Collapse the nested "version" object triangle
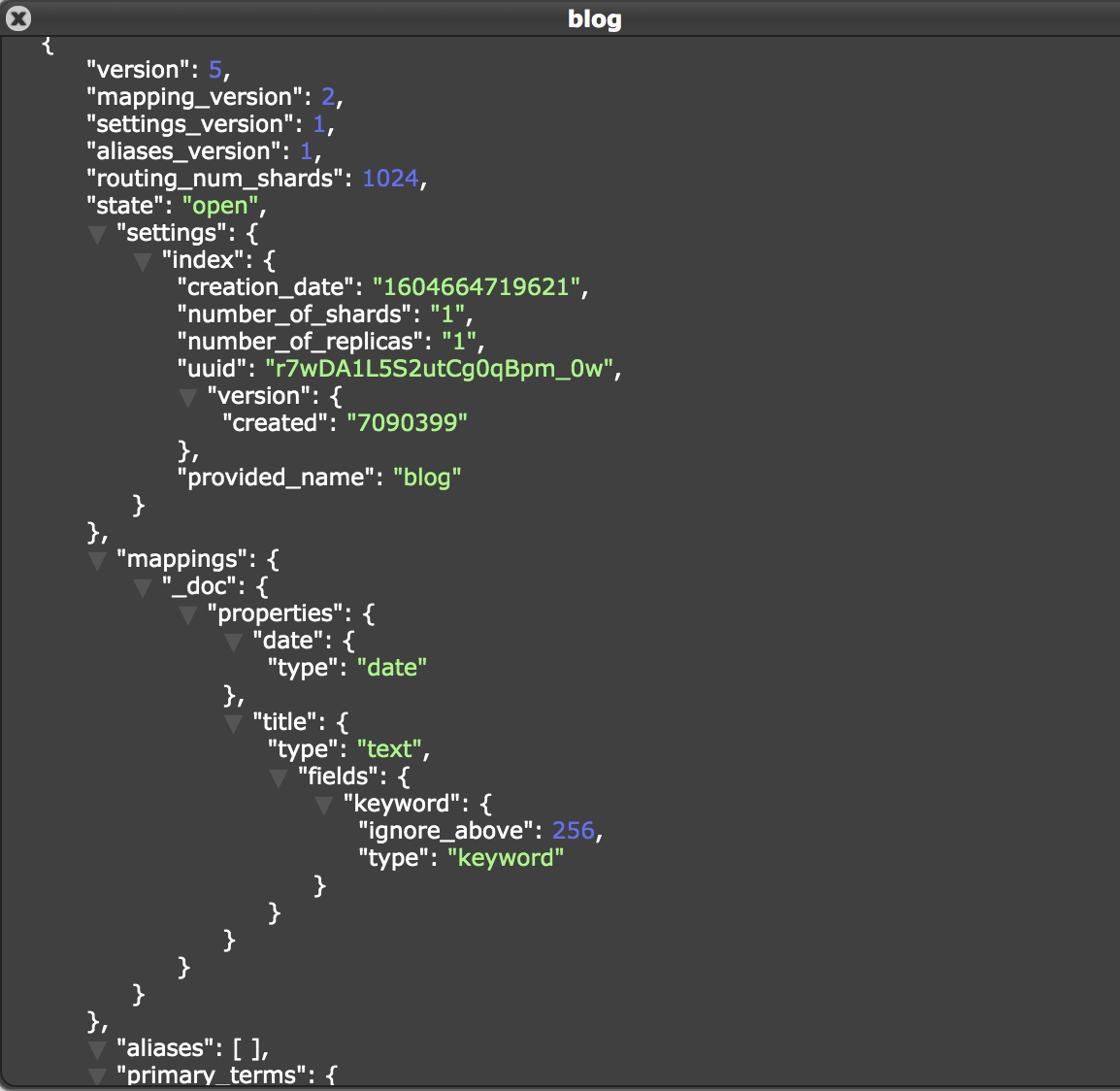 point(188,397)
